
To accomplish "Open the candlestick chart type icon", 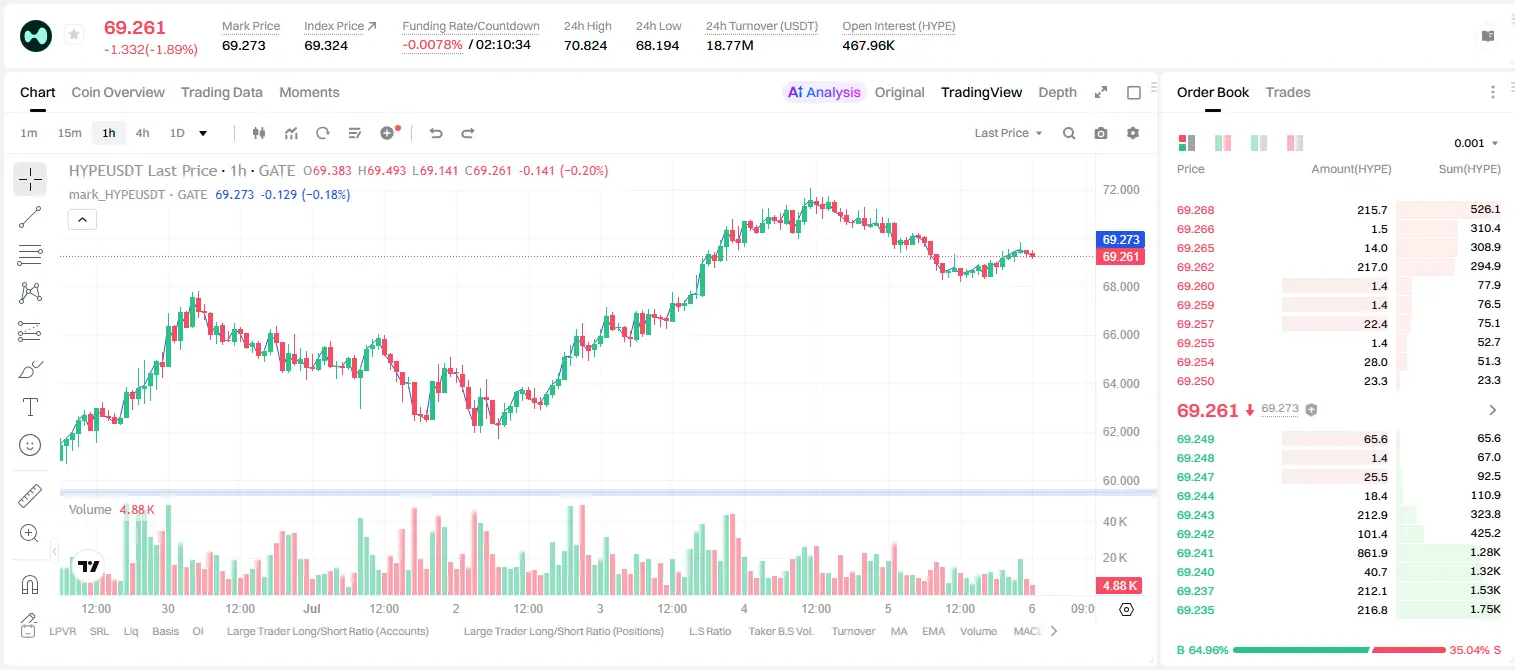I will 259,133.
